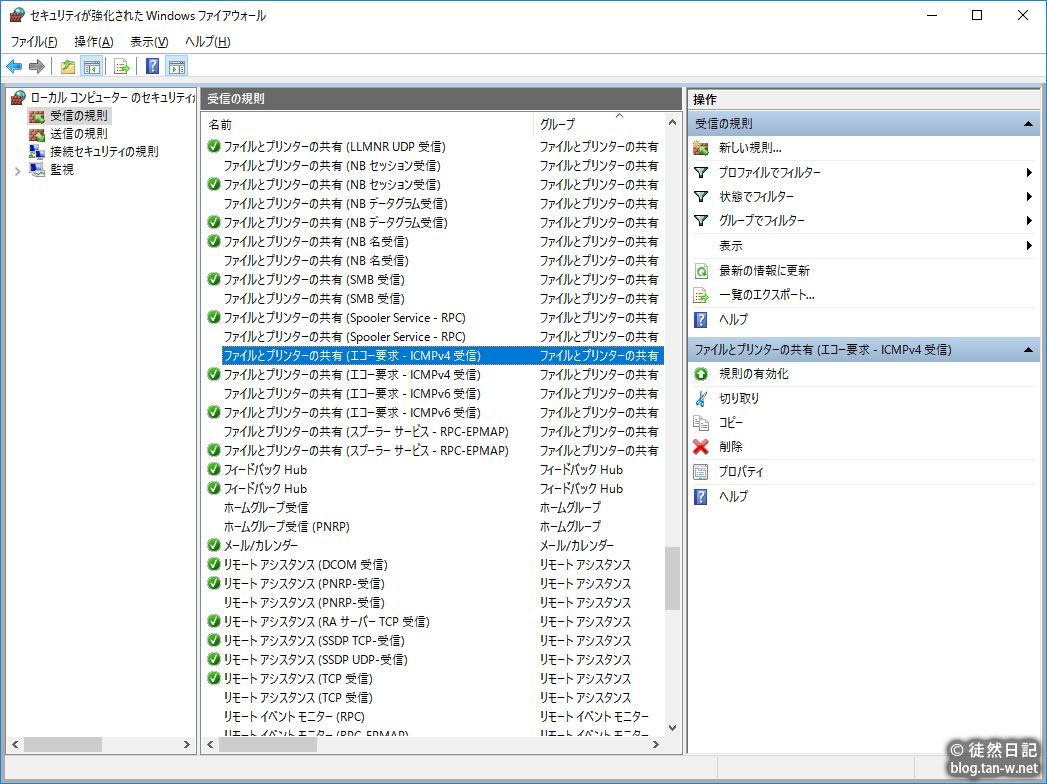Click the 新しい規則 icon in actions pane

[701, 148]
